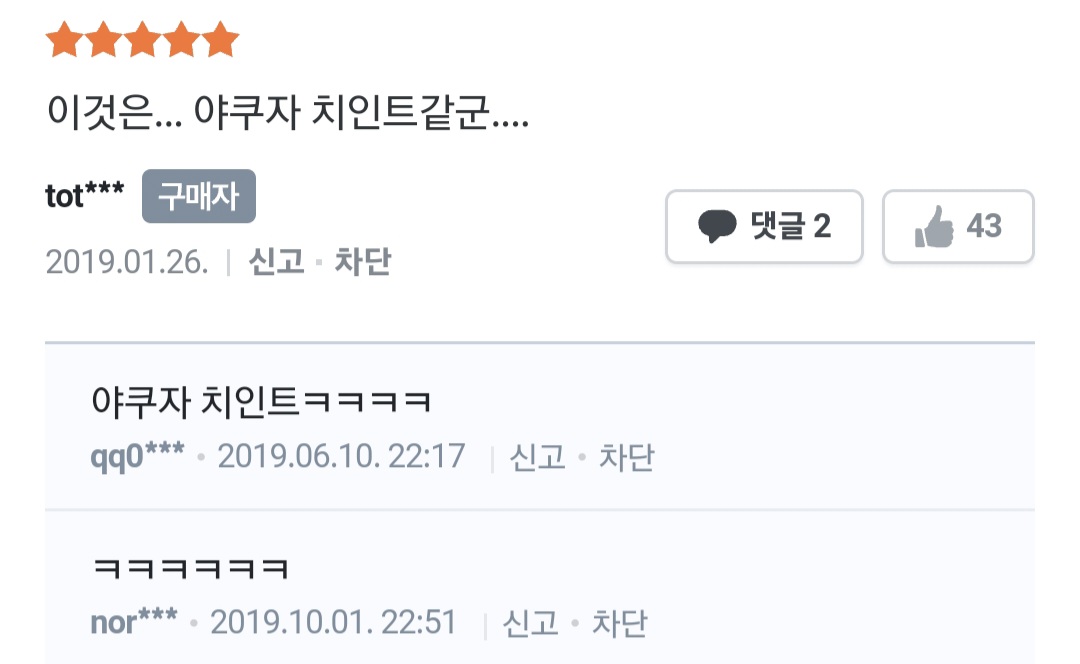
Task: Block reviewer tot*** using 차단
Action: pyautogui.click(x=363, y=262)
